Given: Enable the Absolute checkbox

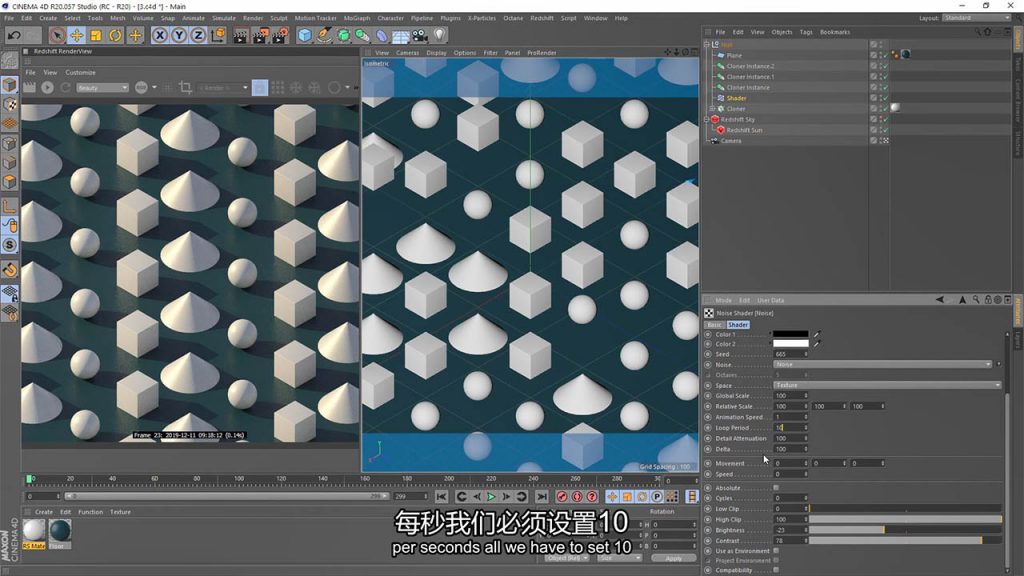Looking at the screenshot, I should coord(776,488).
